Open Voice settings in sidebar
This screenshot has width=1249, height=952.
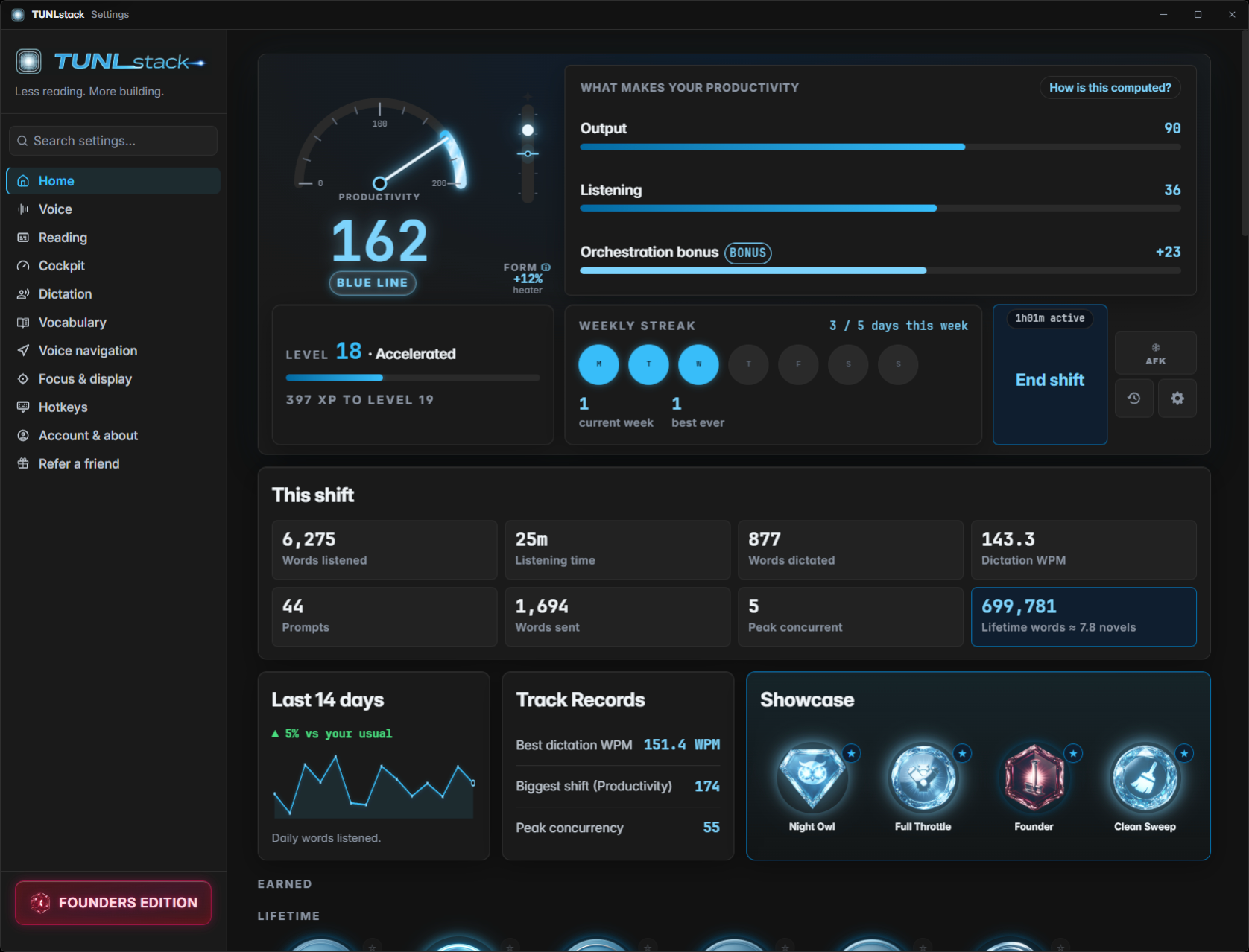(113, 209)
